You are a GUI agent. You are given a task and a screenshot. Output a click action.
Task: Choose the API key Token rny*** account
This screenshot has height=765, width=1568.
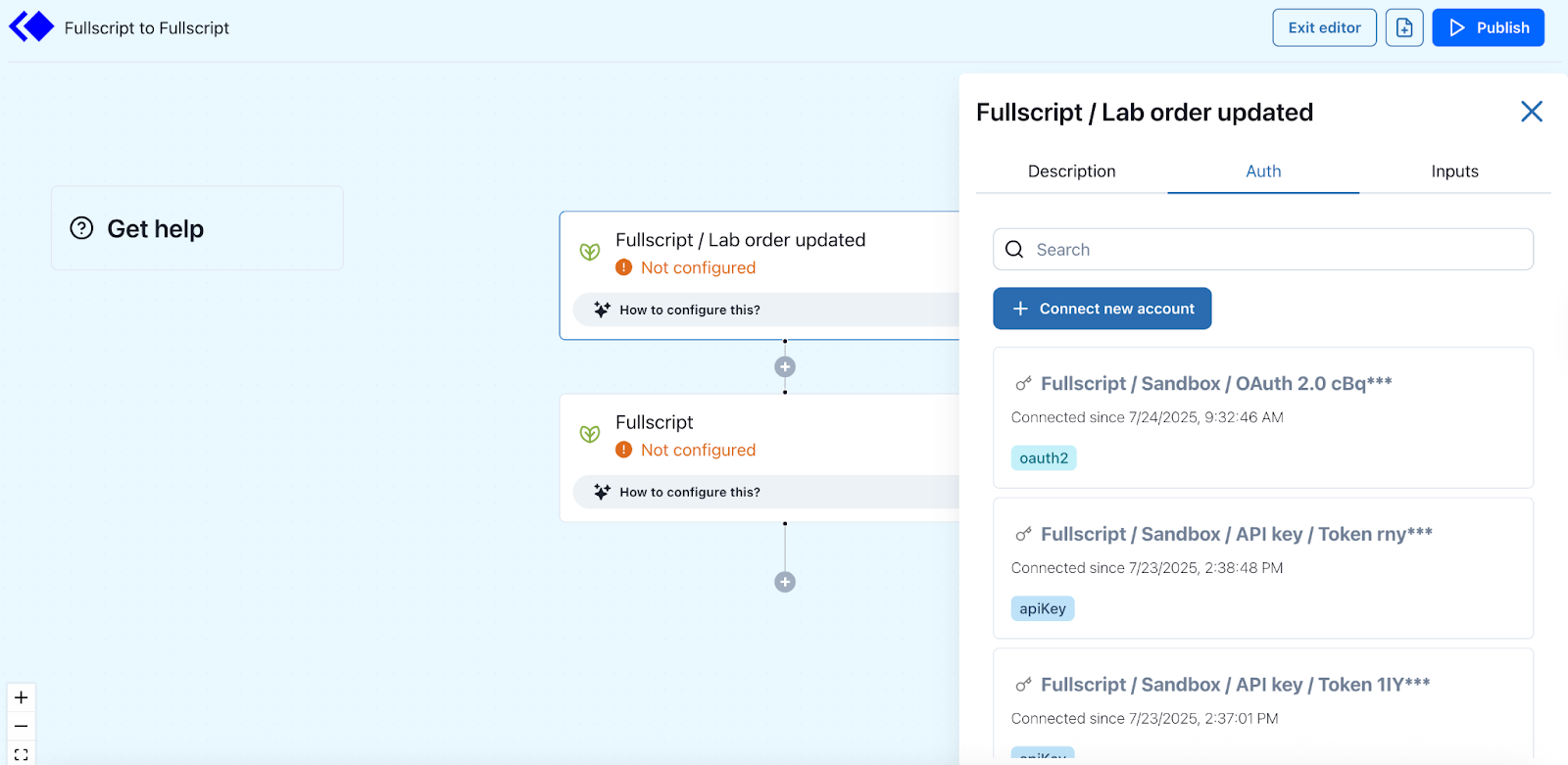pos(1262,568)
